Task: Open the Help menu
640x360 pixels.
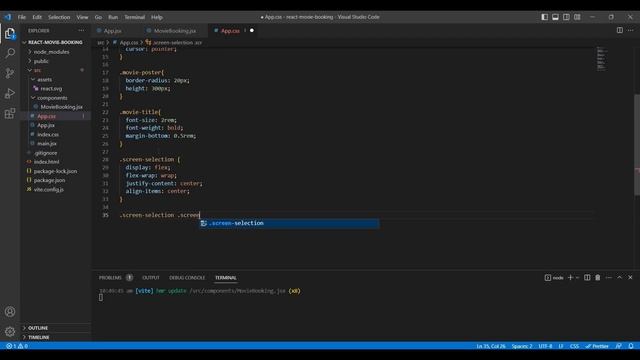Action: point(157,17)
